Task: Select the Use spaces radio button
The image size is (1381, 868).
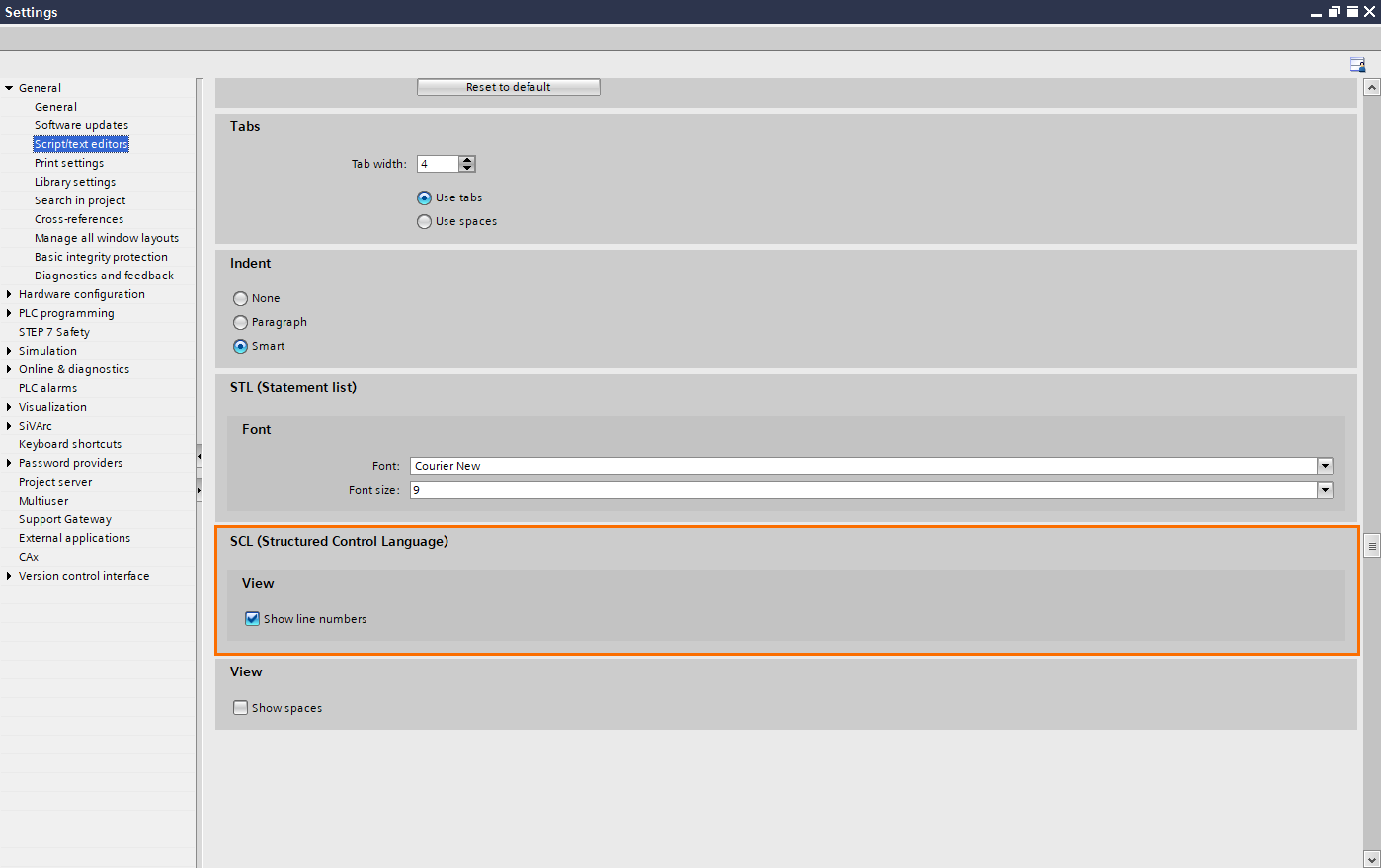Action: 424,221
